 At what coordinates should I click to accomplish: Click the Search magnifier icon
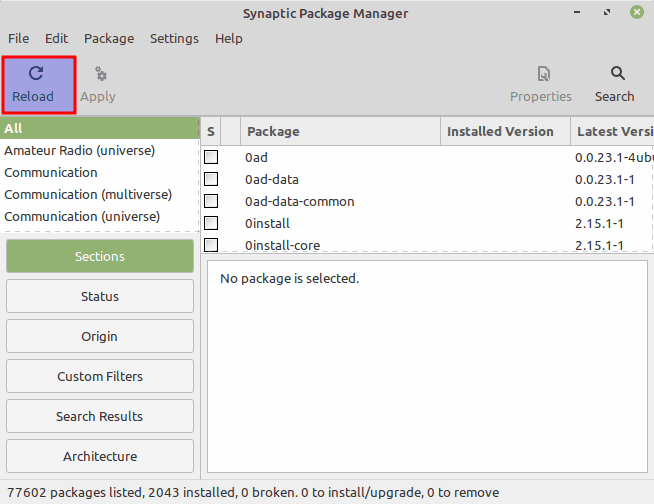[x=617, y=73]
